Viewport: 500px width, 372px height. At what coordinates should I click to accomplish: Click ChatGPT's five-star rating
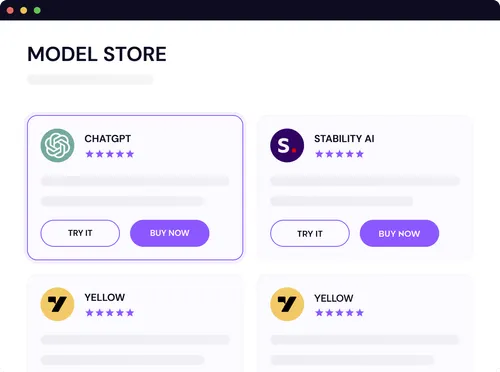[x=110, y=154]
